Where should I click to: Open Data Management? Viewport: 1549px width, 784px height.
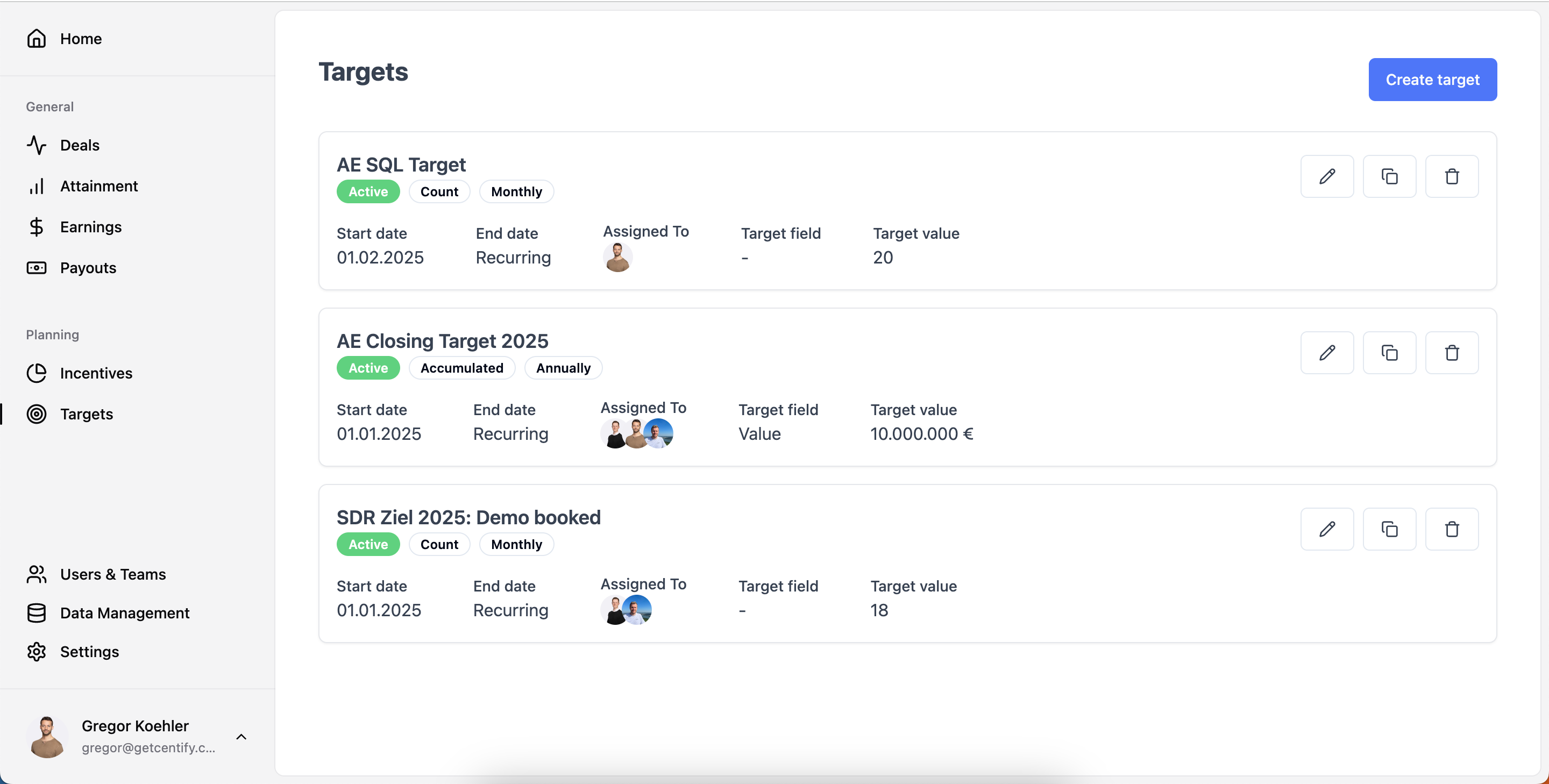pos(124,612)
